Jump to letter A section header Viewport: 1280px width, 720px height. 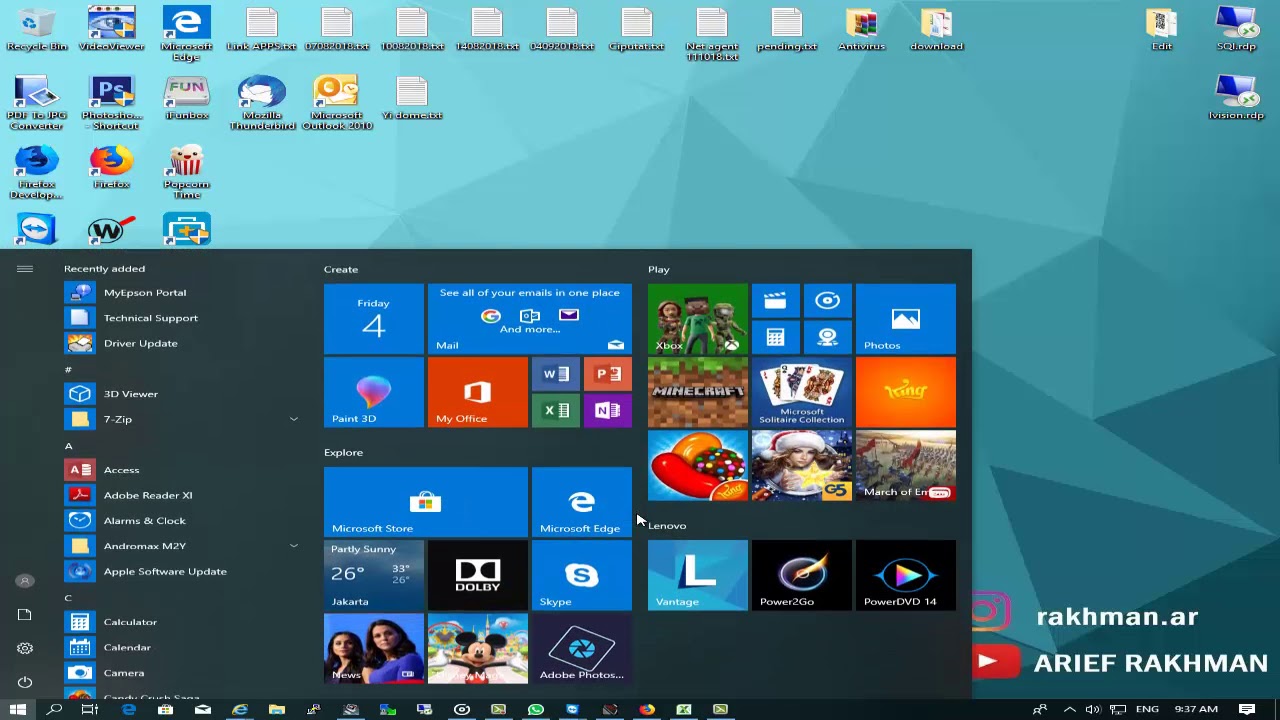click(x=68, y=446)
